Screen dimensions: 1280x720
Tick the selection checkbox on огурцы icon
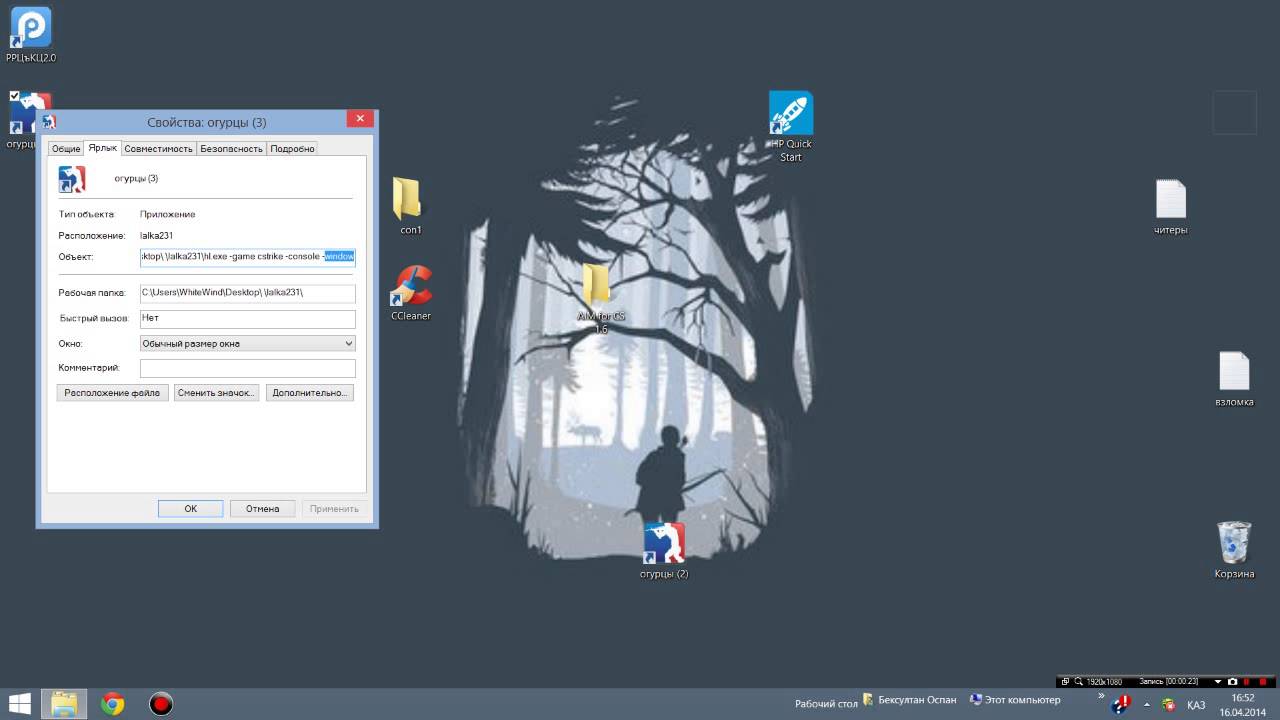pyautogui.click(x=14, y=96)
